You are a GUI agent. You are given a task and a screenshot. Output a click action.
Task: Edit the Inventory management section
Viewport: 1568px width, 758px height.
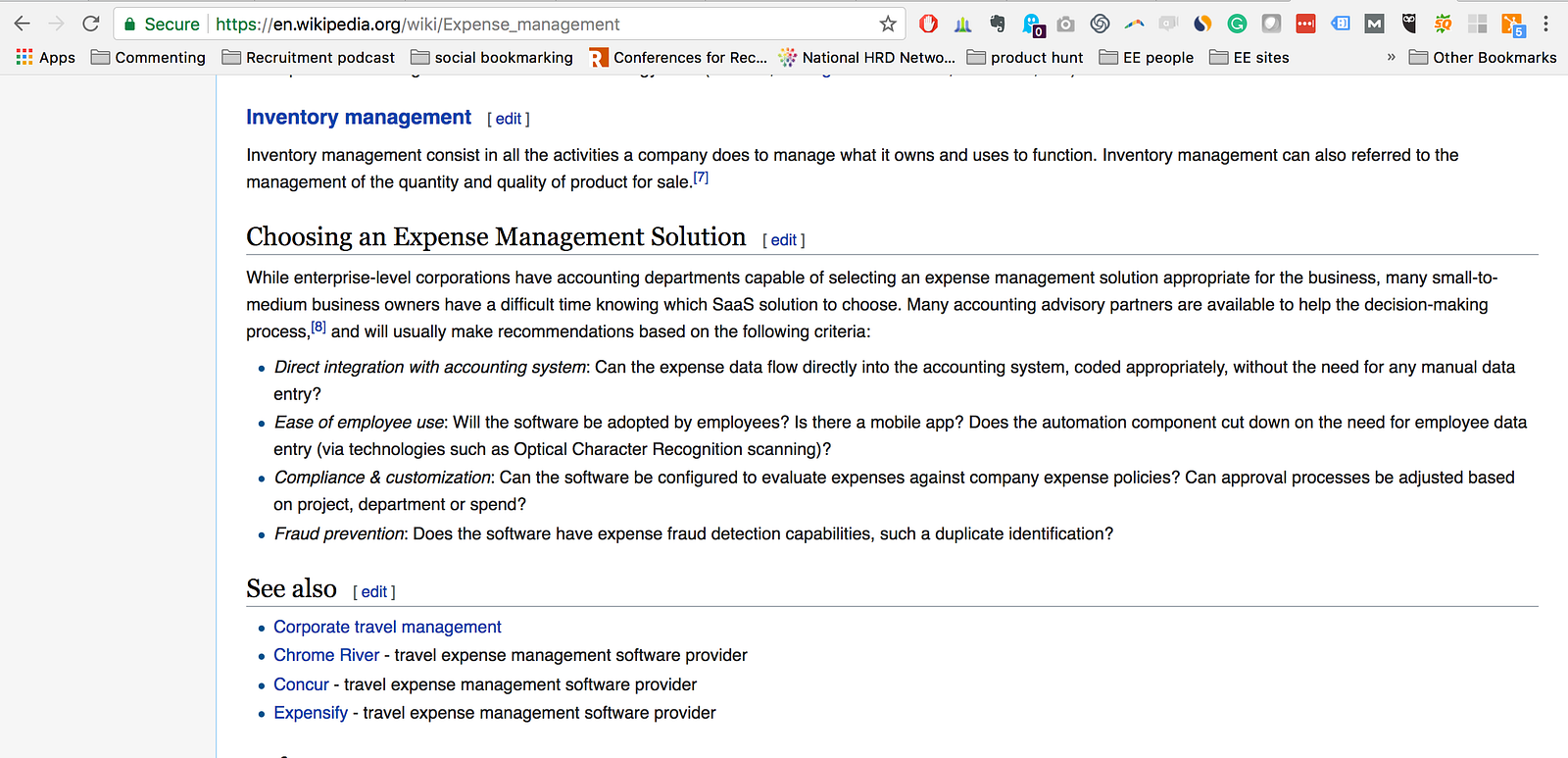click(x=509, y=119)
